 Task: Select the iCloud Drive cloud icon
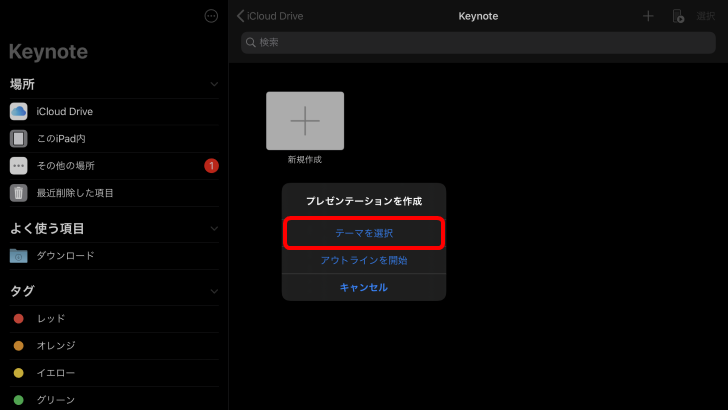click(19, 111)
